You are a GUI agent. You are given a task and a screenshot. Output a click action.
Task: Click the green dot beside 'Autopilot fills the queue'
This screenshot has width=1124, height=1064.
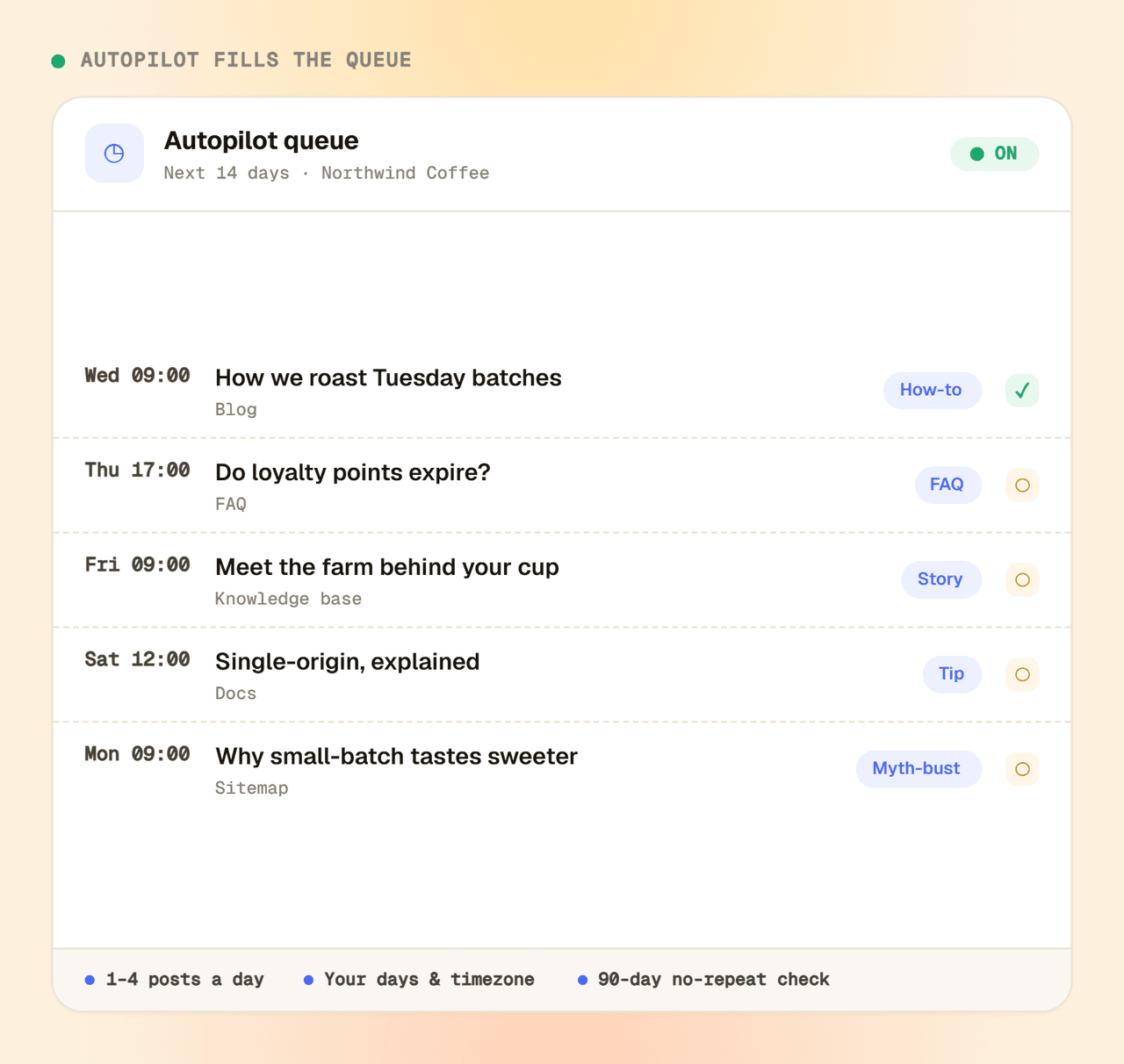pos(58,61)
